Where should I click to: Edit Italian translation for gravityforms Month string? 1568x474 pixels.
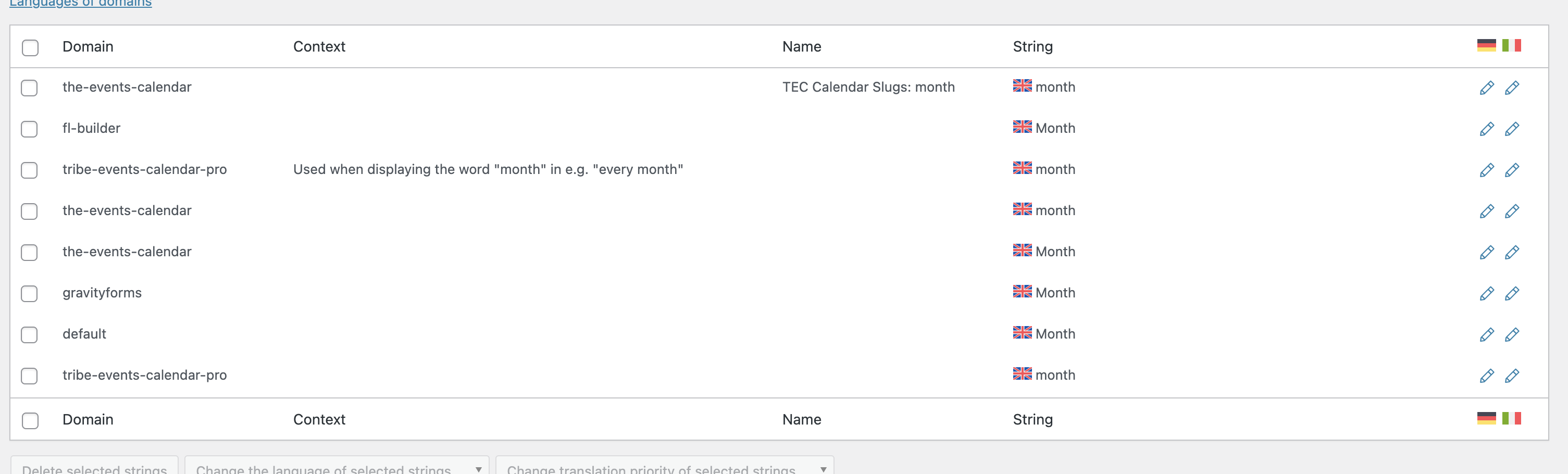point(1512,293)
